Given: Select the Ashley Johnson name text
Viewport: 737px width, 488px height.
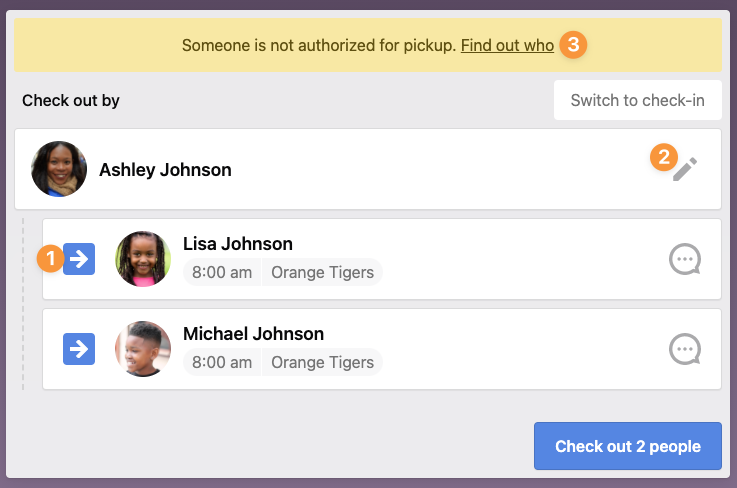Looking at the screenshot, I should point(165,170).
